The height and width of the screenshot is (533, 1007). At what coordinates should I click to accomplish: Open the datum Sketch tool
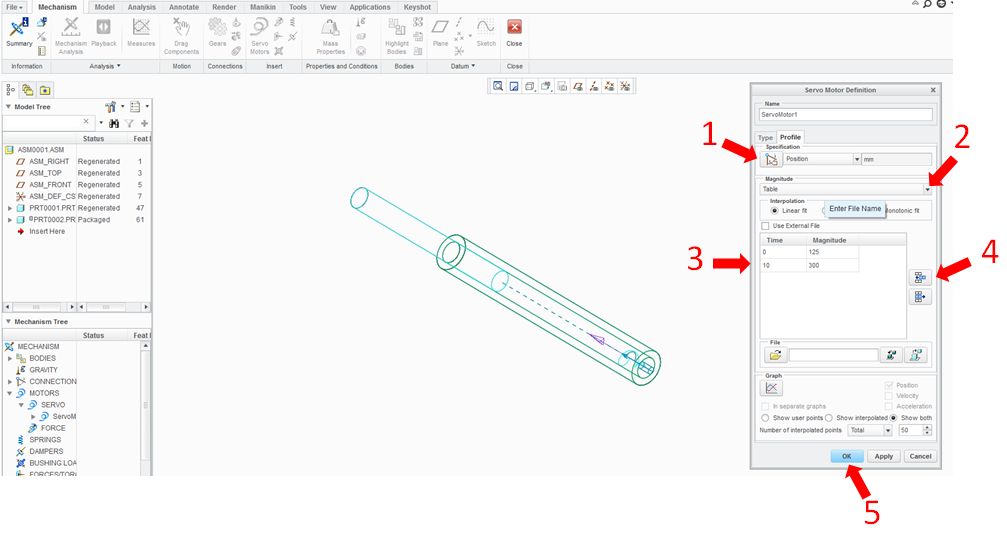pos(486,32)
